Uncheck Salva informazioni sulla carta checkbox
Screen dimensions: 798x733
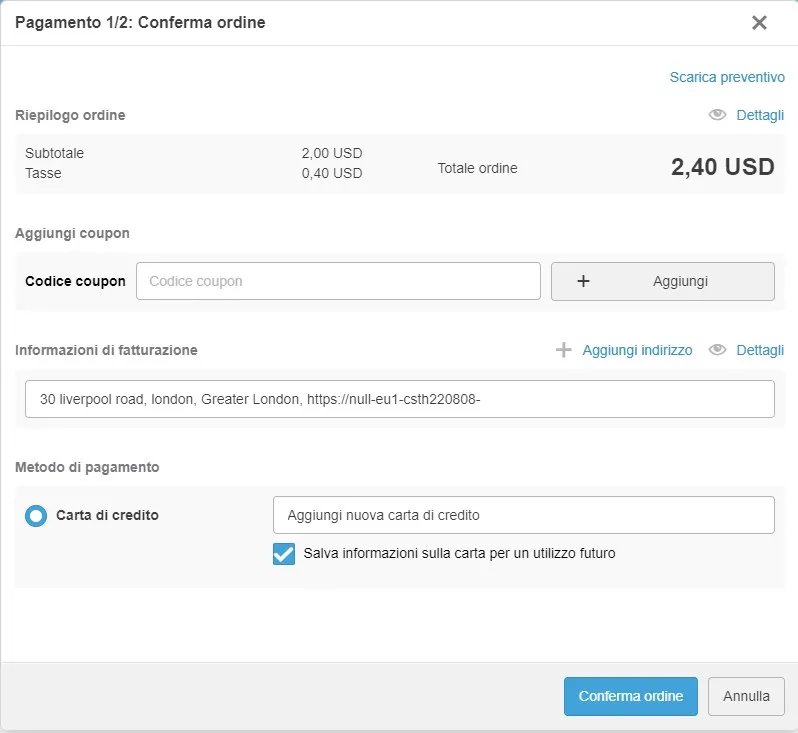coord(284,553)
